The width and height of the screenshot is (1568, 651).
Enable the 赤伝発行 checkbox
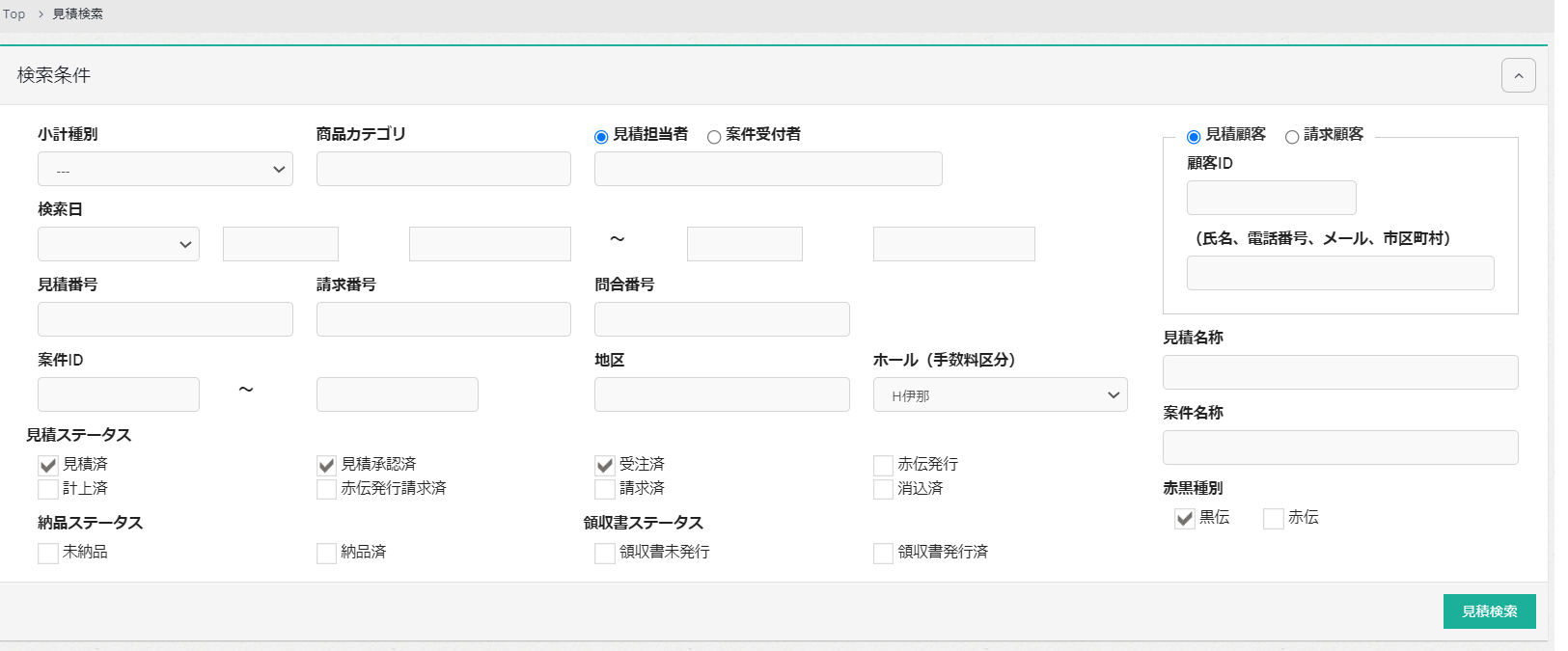click(x=883, y=465)
